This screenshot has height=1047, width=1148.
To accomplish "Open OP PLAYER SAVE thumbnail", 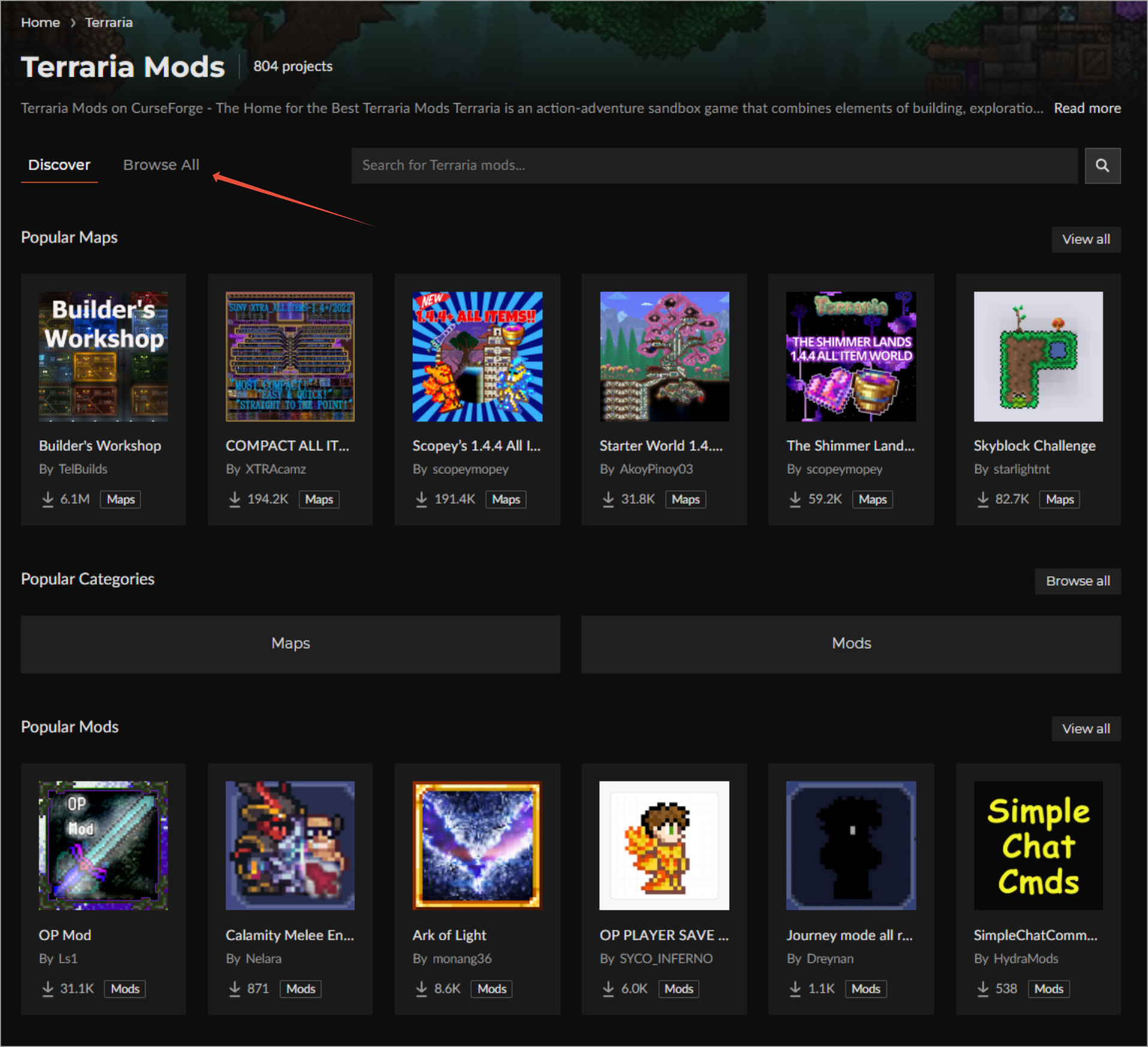I will 664,846.
